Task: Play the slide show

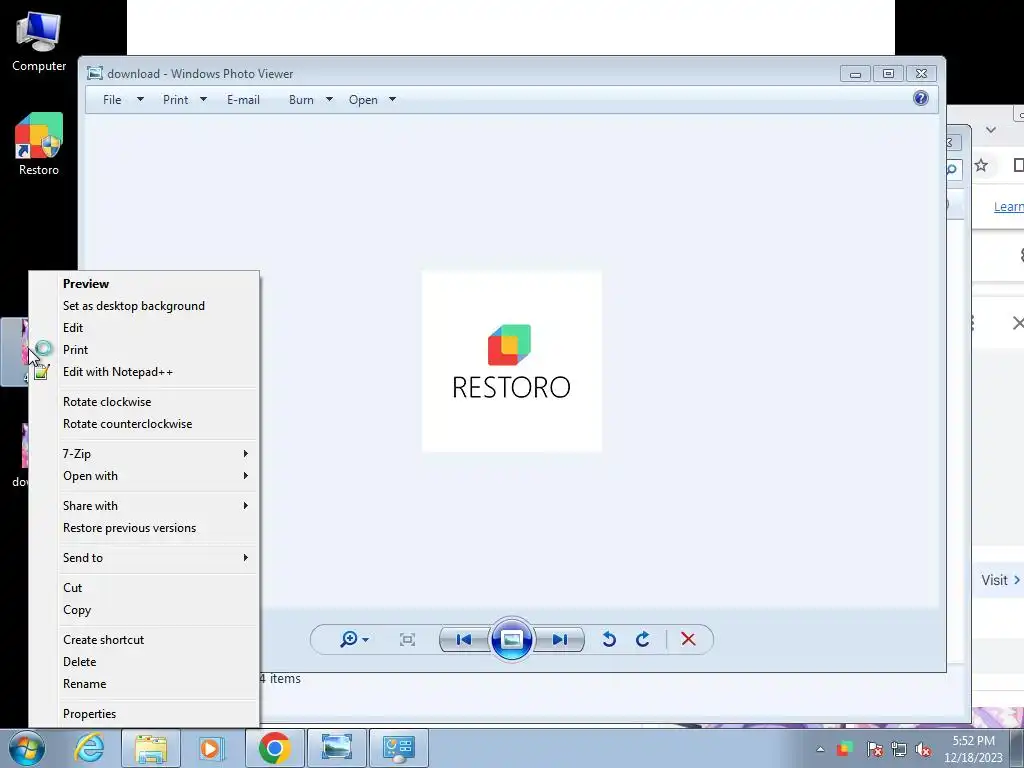Action: (x=511, y=639)
